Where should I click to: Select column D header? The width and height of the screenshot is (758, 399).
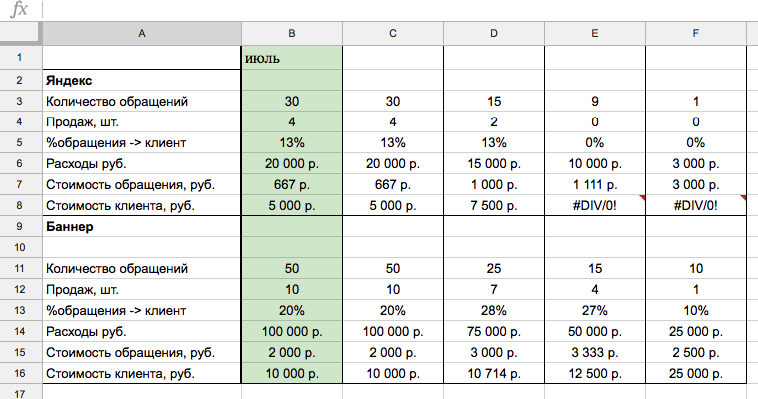(x=494, y=33)
